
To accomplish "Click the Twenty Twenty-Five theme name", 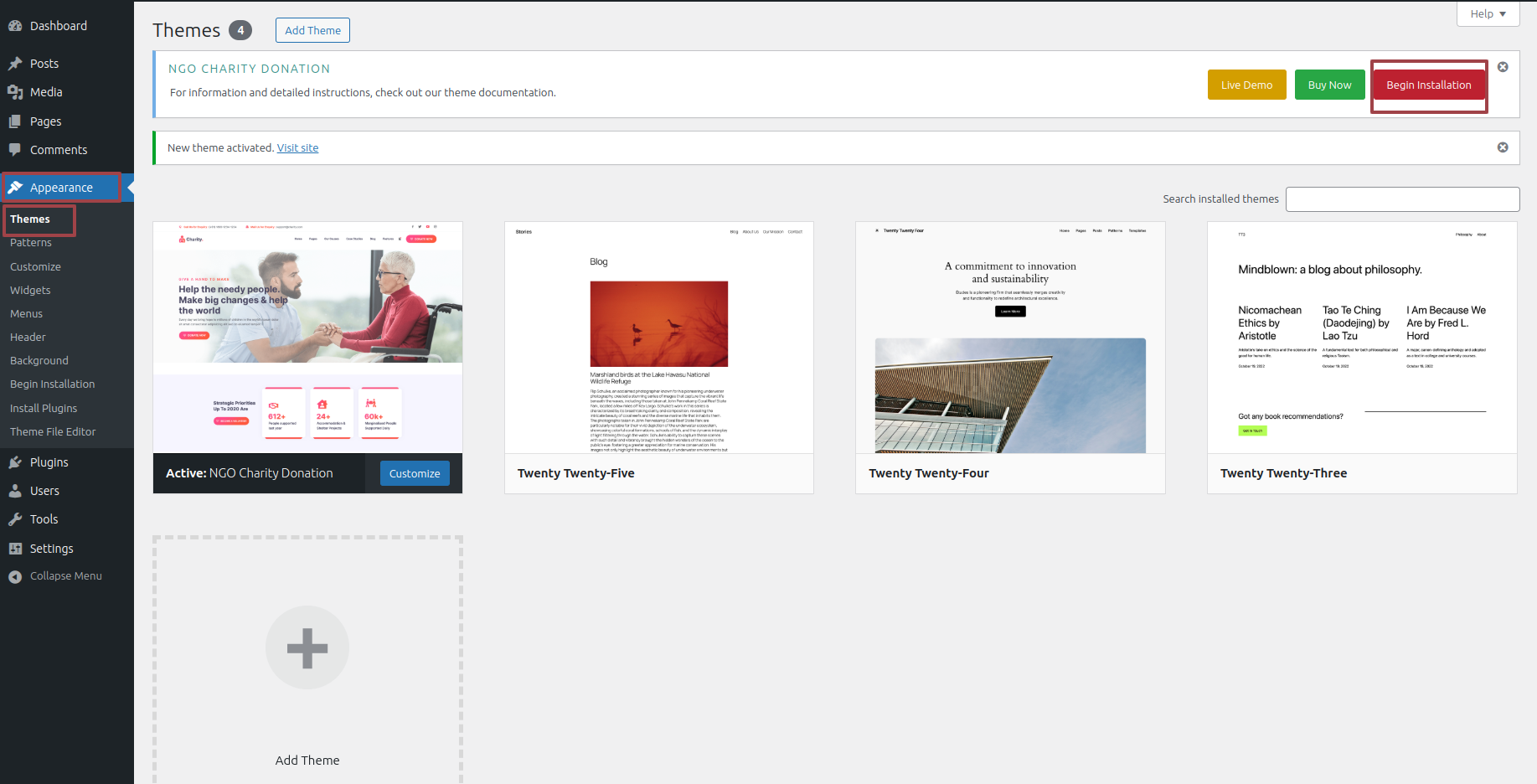I will coord(575,473).
